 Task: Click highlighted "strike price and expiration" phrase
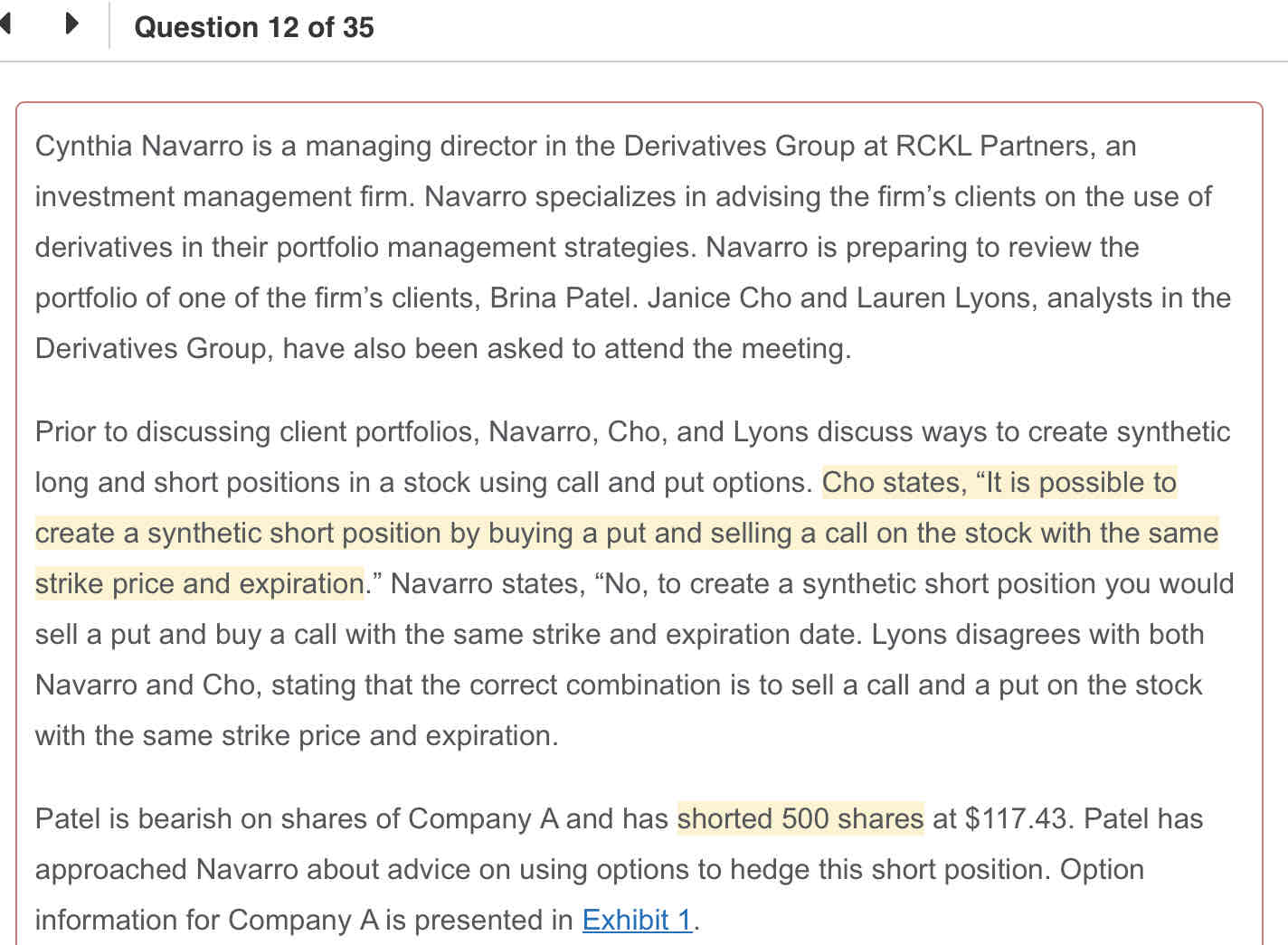199,583
